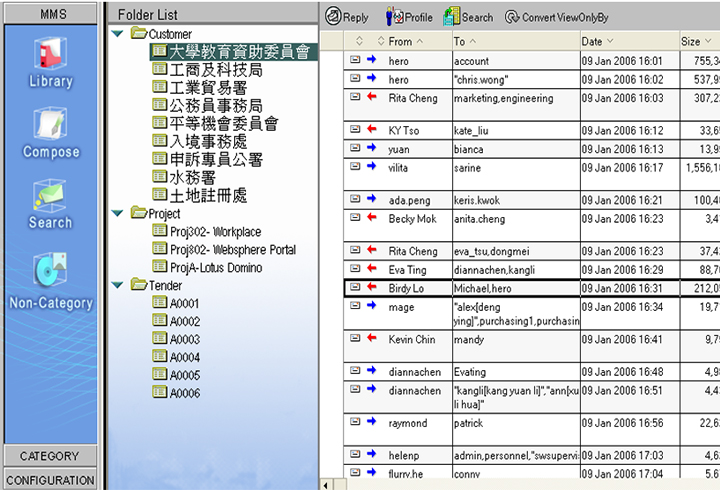
Task: Collapse the Customer folder tree
Action: coord(118,34)
